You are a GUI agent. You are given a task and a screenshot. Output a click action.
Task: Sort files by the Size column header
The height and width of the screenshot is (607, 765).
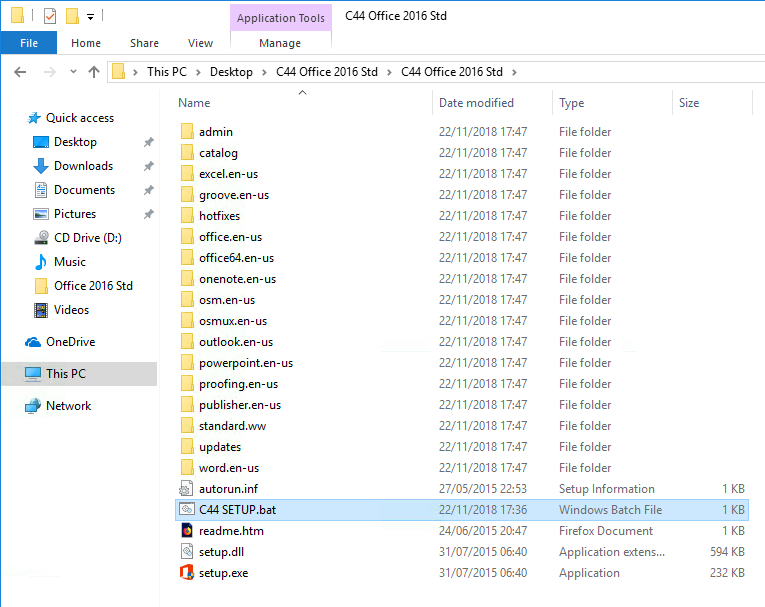point(689,103)
